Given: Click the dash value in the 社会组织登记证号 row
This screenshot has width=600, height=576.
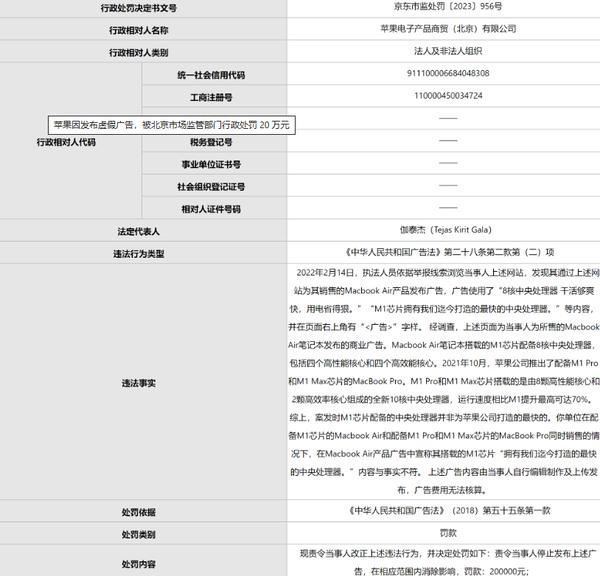Looking at the screenshot, I should click(448, 185).
